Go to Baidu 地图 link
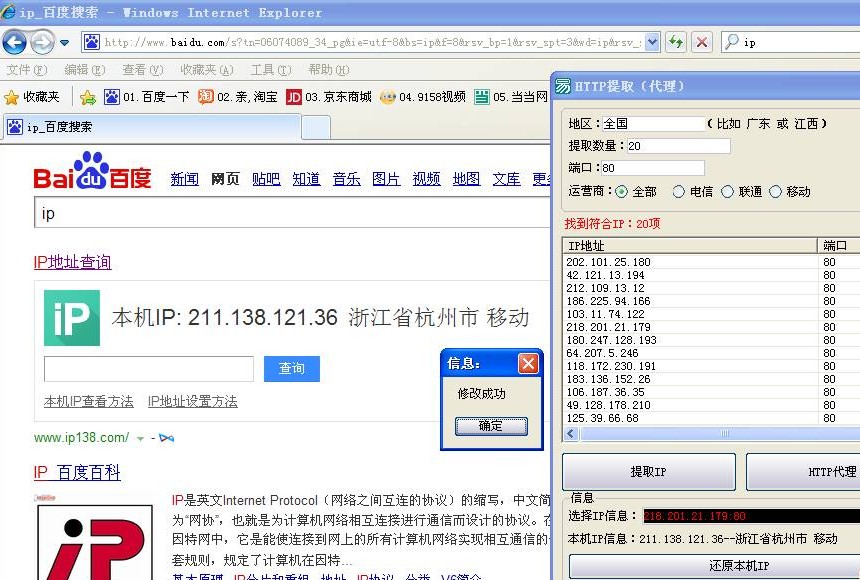Screen dimensions: 860x580 tap(466, 179)
